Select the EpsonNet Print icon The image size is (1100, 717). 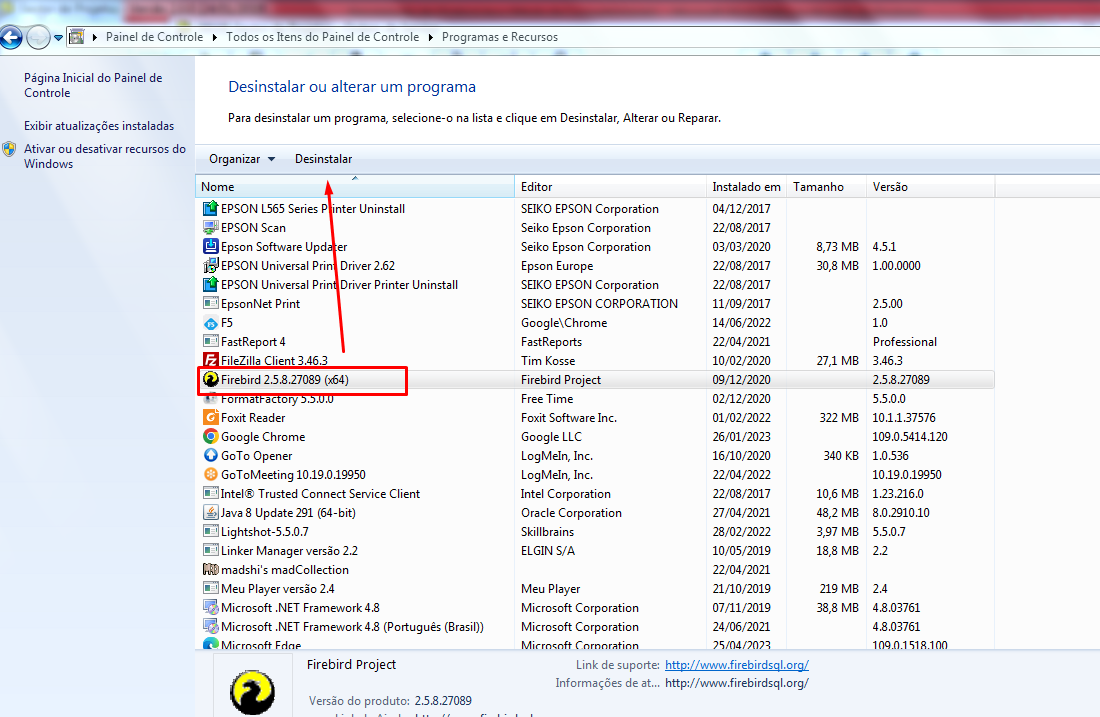pyautogui.click(x=210, y=303)
